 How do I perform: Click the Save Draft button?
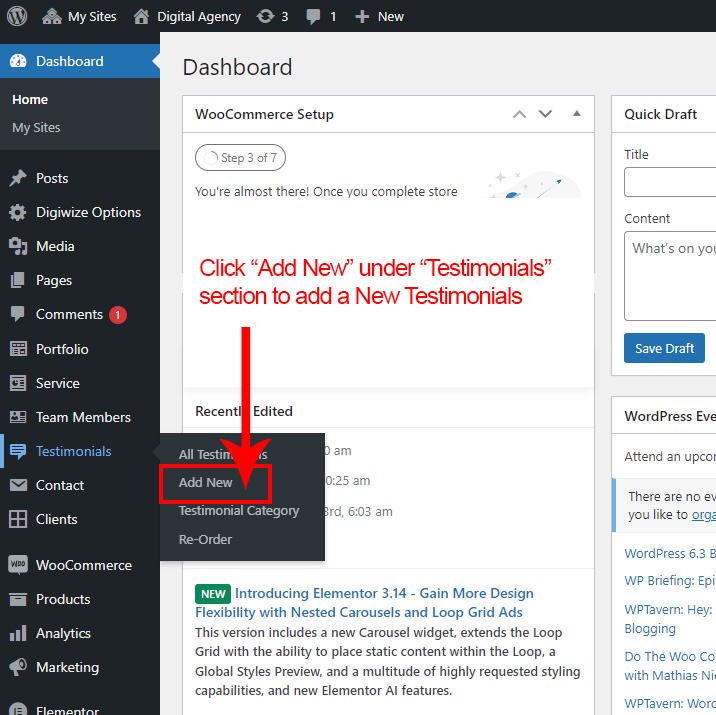tap(664, 348)
